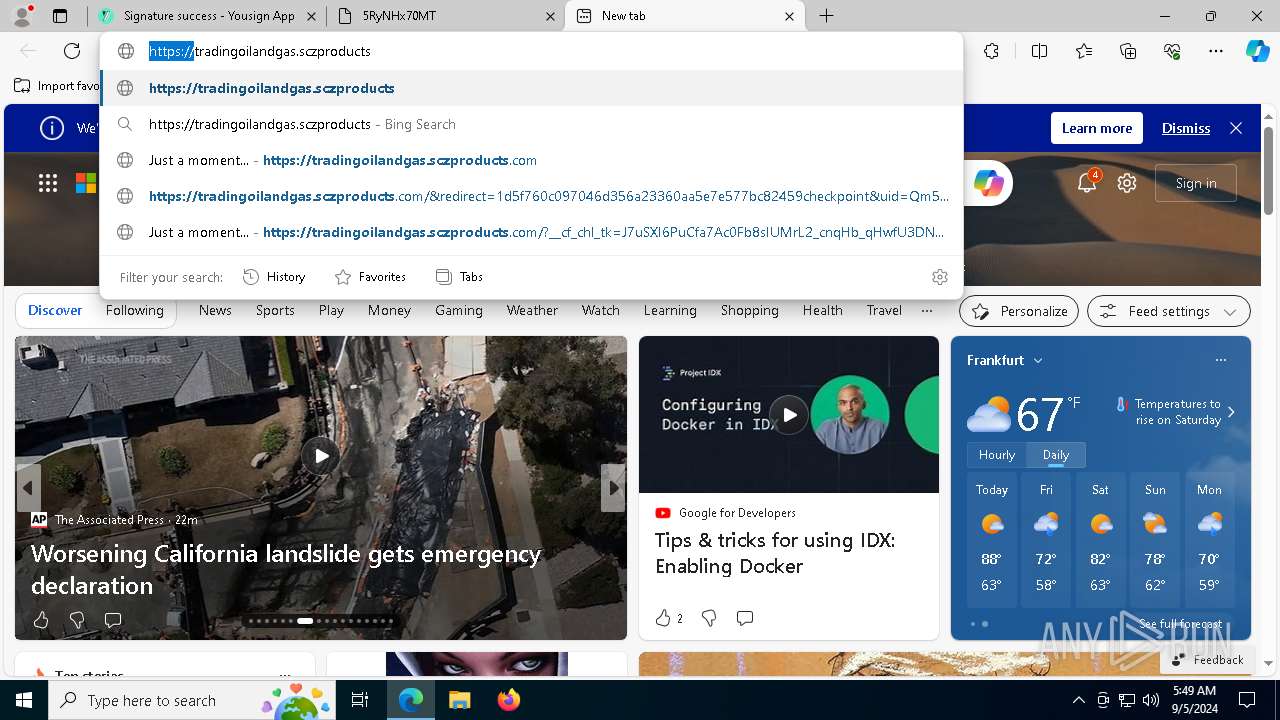Like the Docker IDX tips card
Screen dimensions: 1280x720
click(663, 618)
